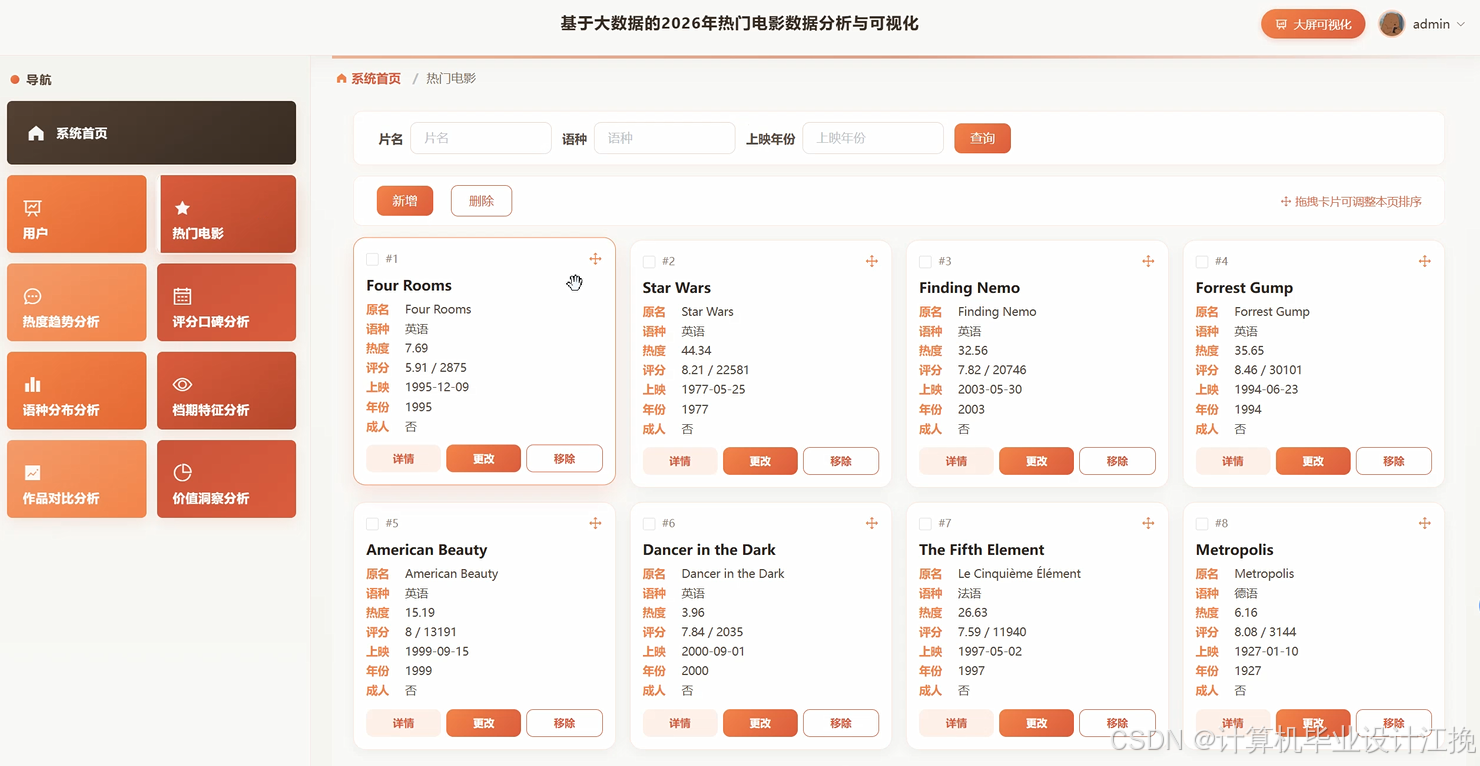Open 热度趋势分析 navigation tile
This screenshot has height=766, width=1480.
[x=77, y=302]
